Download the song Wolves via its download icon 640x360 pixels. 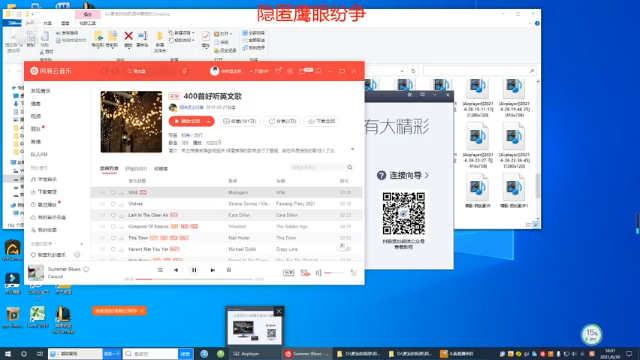pos(122,204)
